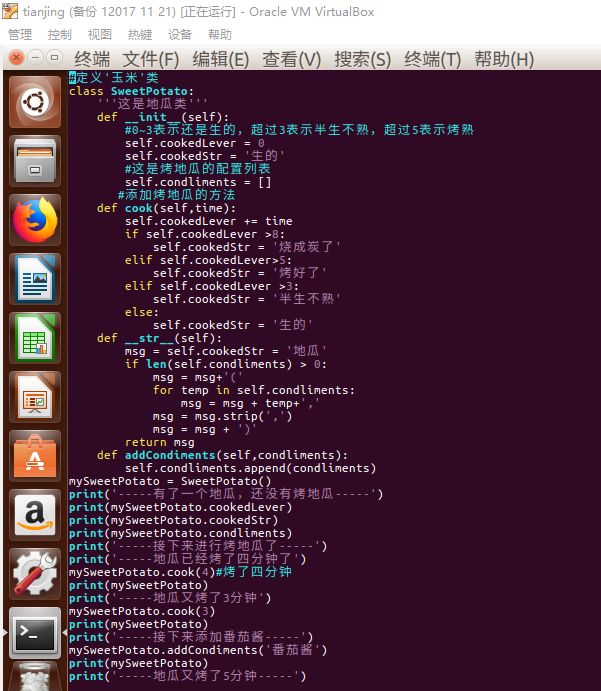This screenshot has height=691, width=601.
Task: Open the VirtualBox 视图 menu
Action: point(100,34)
